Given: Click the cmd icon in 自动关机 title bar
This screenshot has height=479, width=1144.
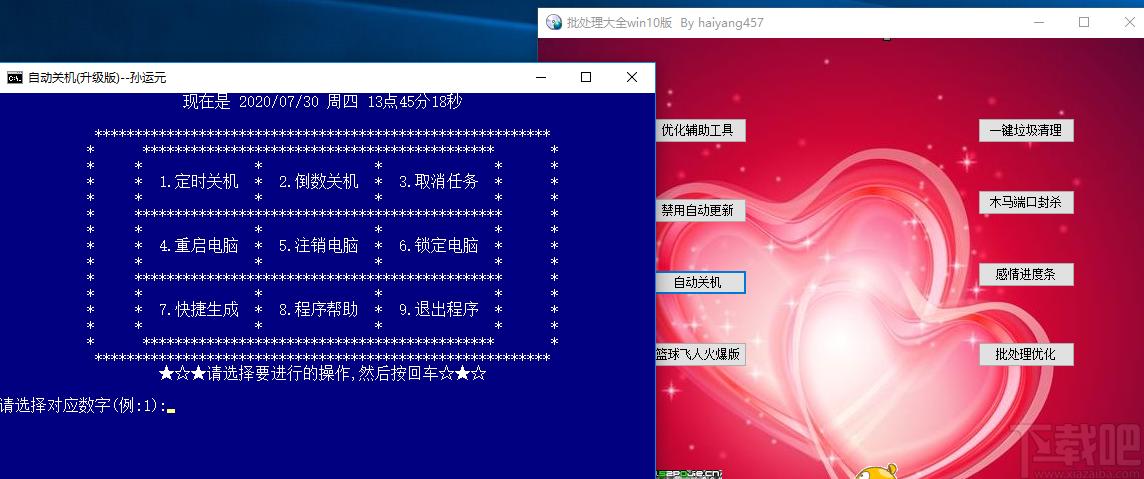Looking at the screenshot, I should (x=15, y=77).
